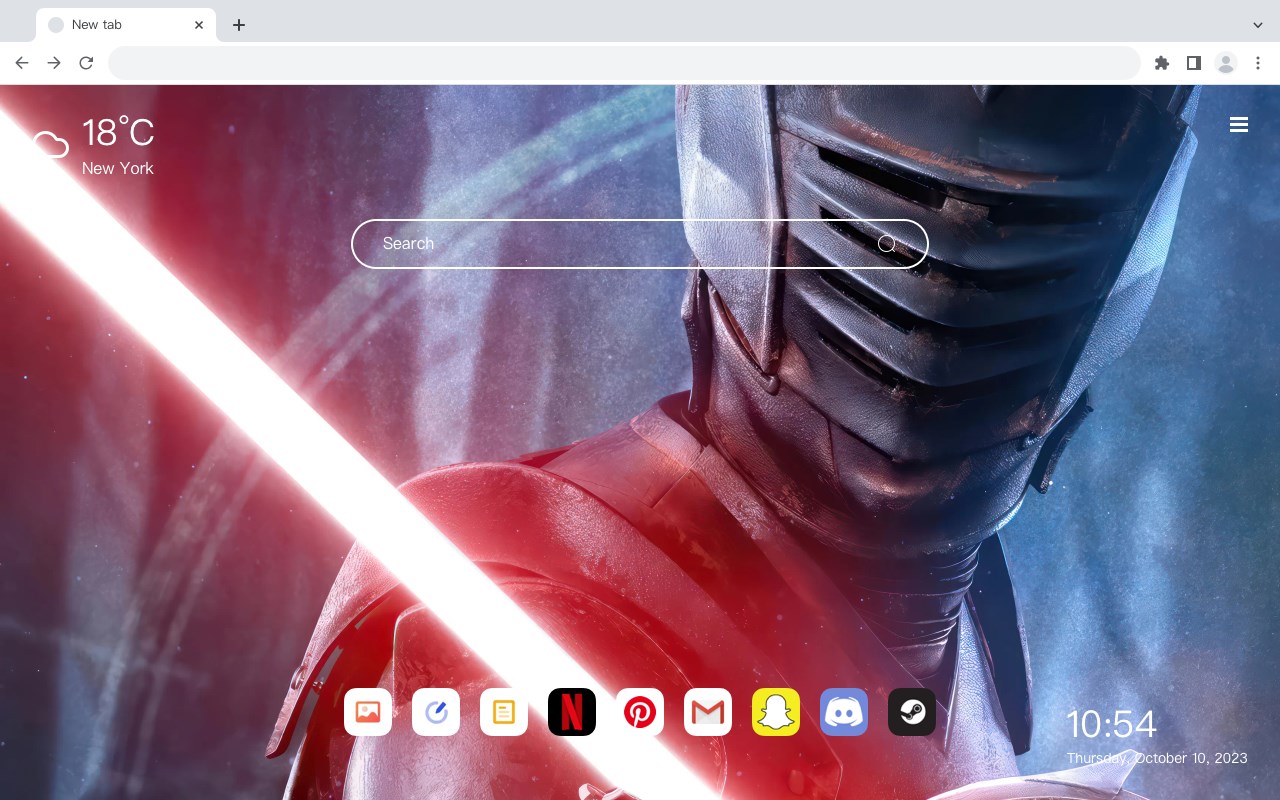Viewport: 1280px width, 800px height.
Task: Open the Steam shortcut
Action: pyautogui.click(x=912, y=712)
